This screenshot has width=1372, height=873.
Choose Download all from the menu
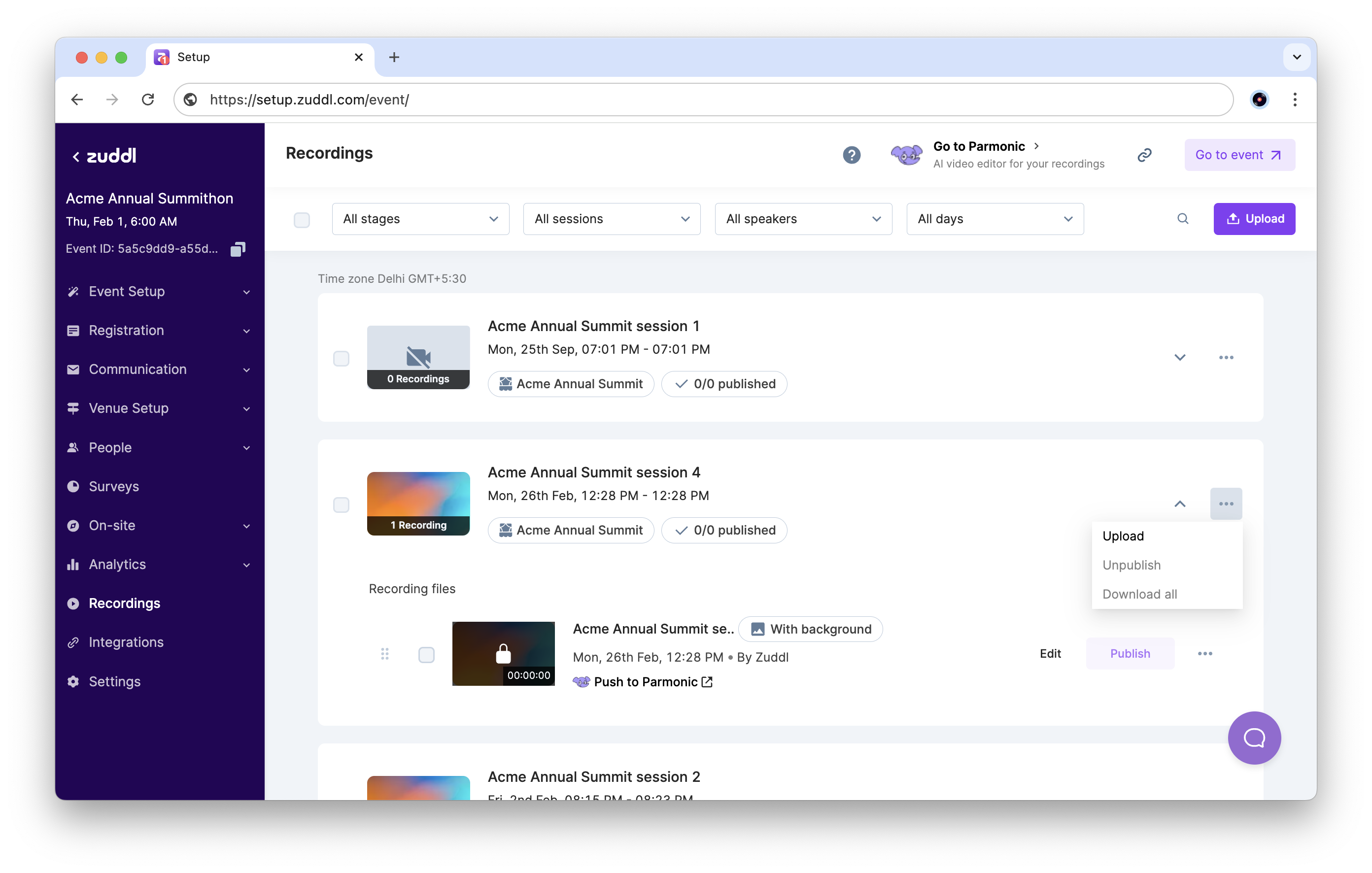coord(1139,594)
